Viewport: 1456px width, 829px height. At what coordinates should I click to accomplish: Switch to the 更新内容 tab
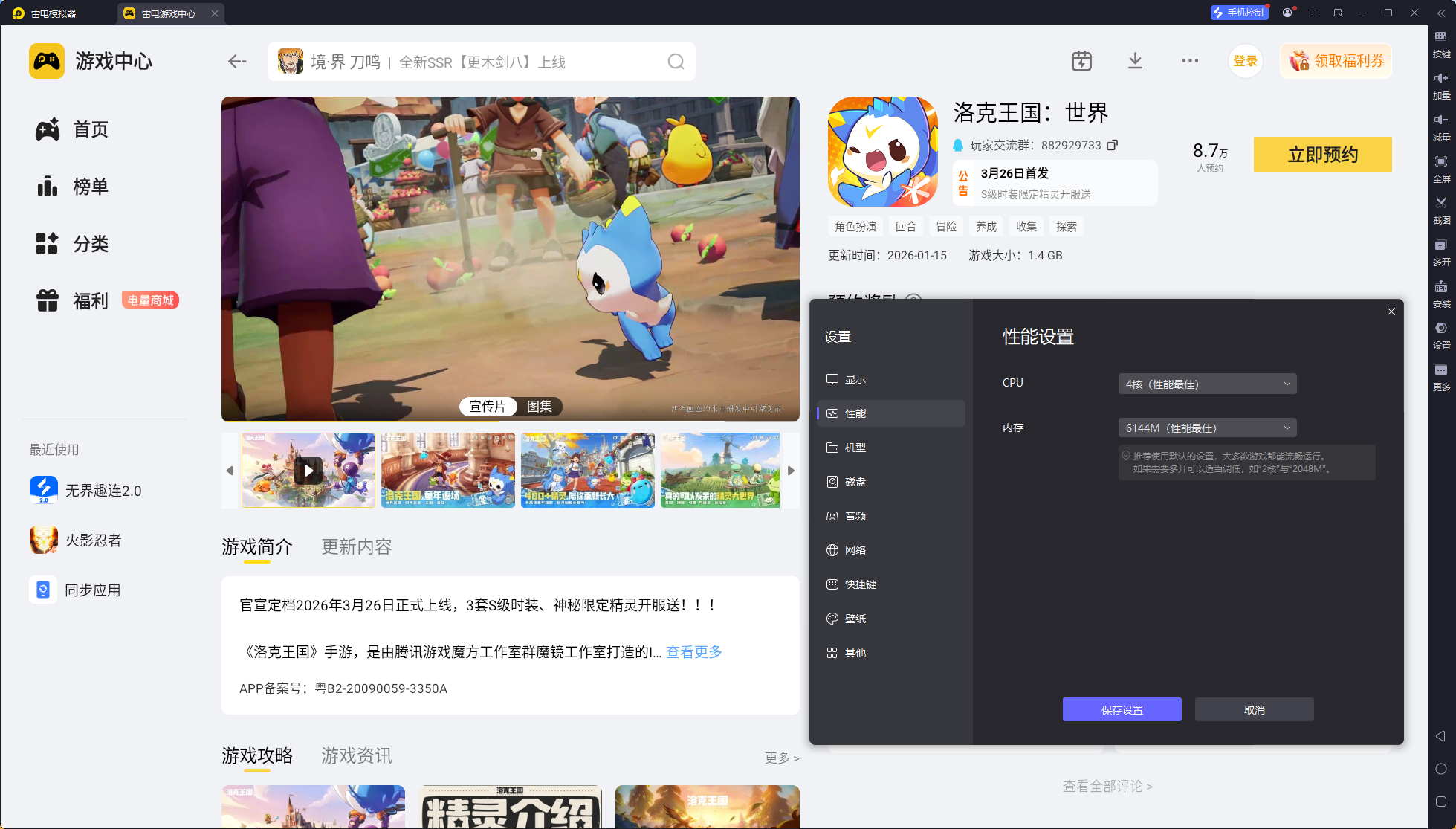356,546
